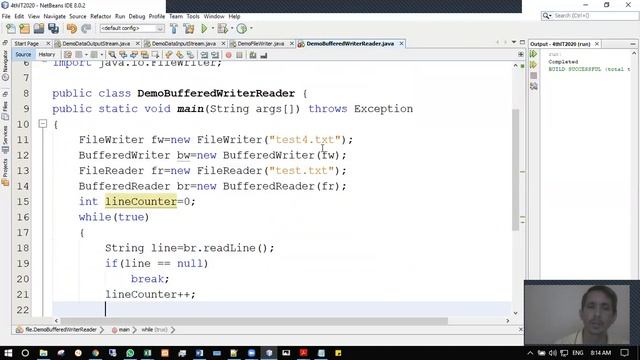Screen dimensions: 640x360
Task: Switch to DemoDataInputStream.java tab
Action: pyautogui.click(x=184, y=44)
